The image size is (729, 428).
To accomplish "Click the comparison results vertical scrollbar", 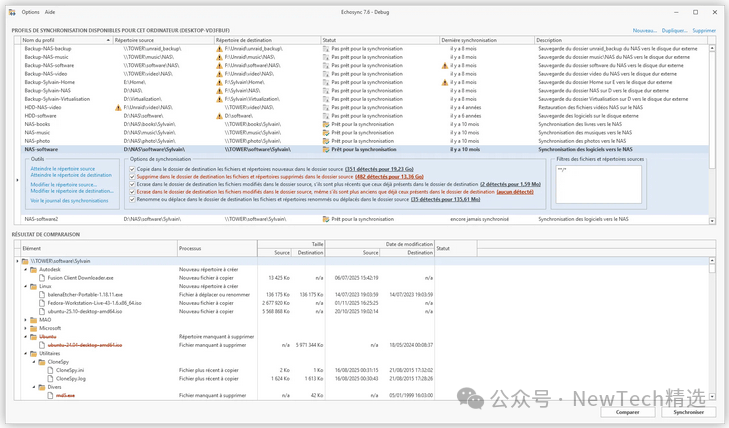I will point(712,330).
